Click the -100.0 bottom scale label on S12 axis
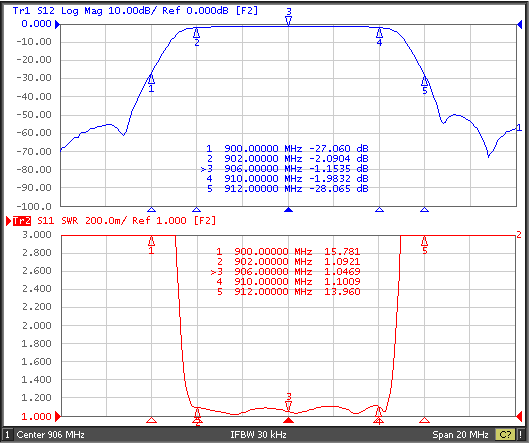The width and height of the screenshot is (529, 443). tap(34, 206)
